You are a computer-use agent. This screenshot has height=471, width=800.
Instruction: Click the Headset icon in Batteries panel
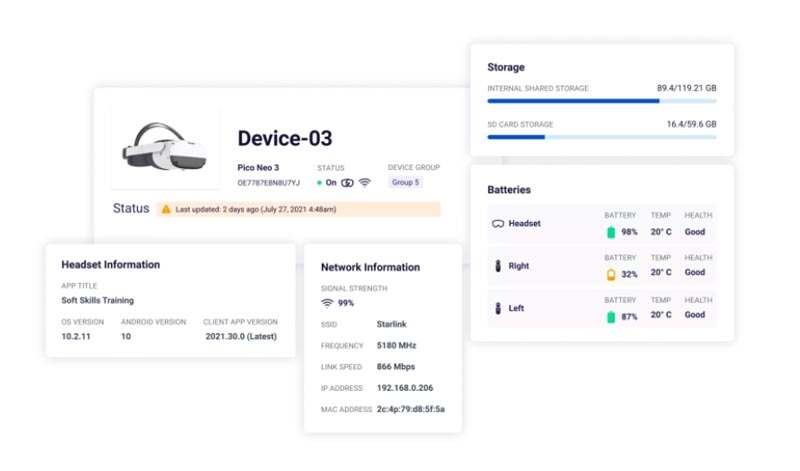pos(497,224)
